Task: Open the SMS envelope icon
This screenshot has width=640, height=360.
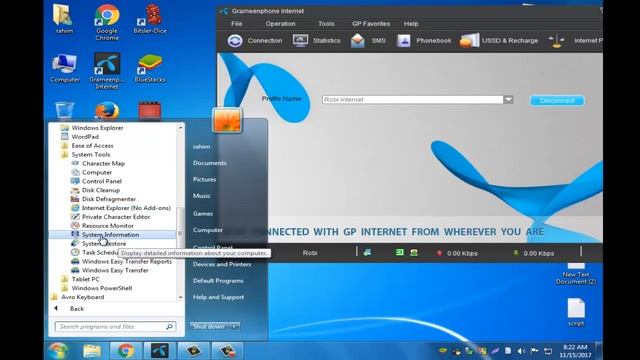Action: click(358, 41)
